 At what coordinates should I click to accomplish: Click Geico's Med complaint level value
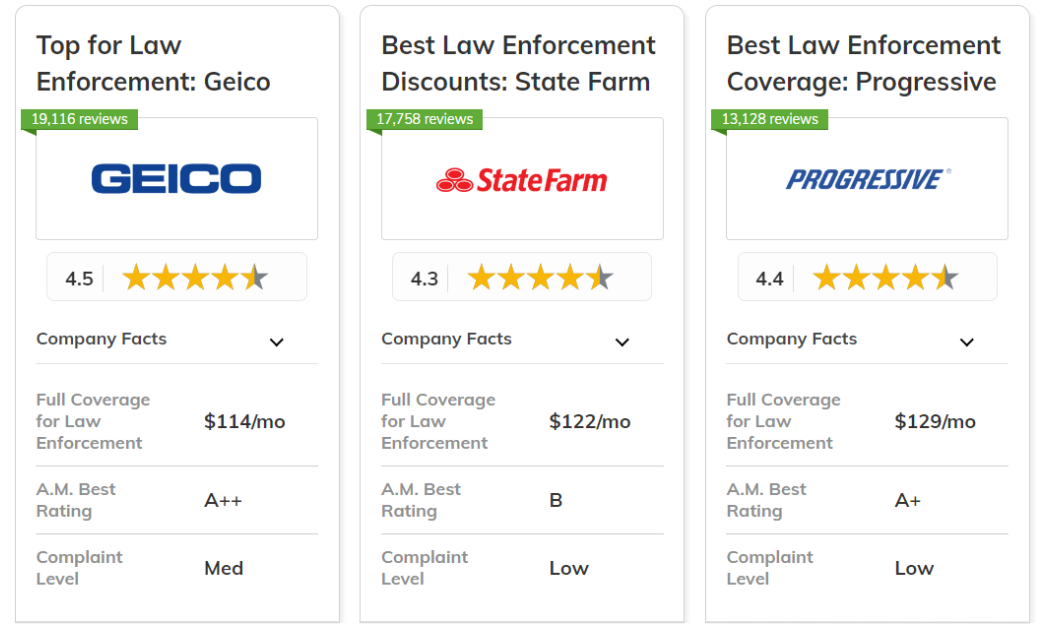pos(224,568)
